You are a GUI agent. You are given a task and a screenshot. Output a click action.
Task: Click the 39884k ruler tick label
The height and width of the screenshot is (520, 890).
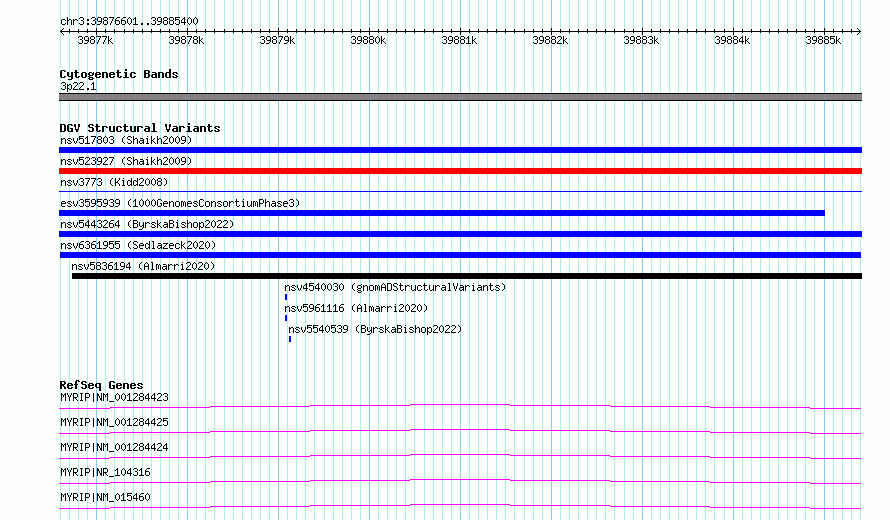pos(732,40)
